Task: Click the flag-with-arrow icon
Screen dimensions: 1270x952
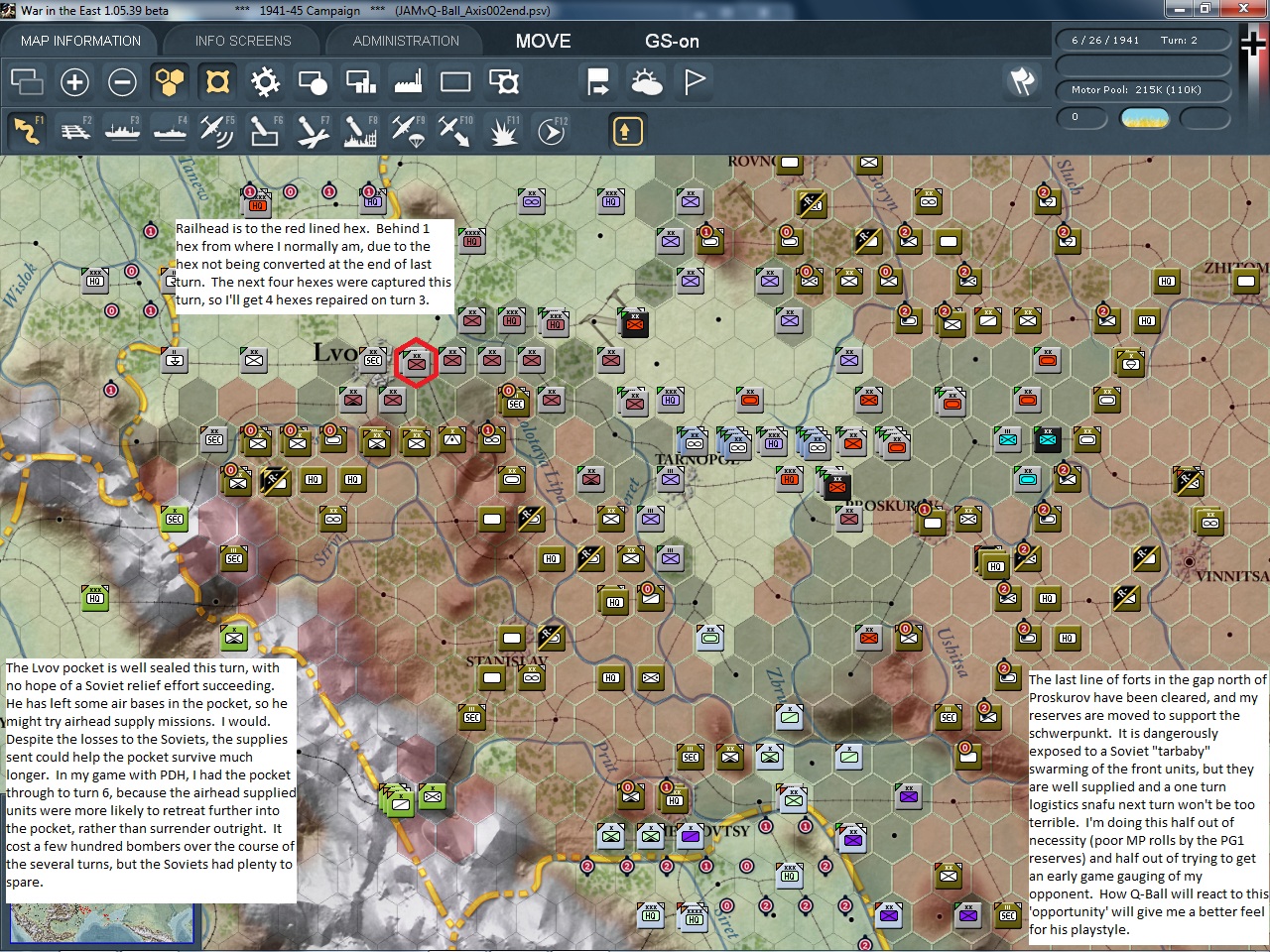Action: point(598,81)
